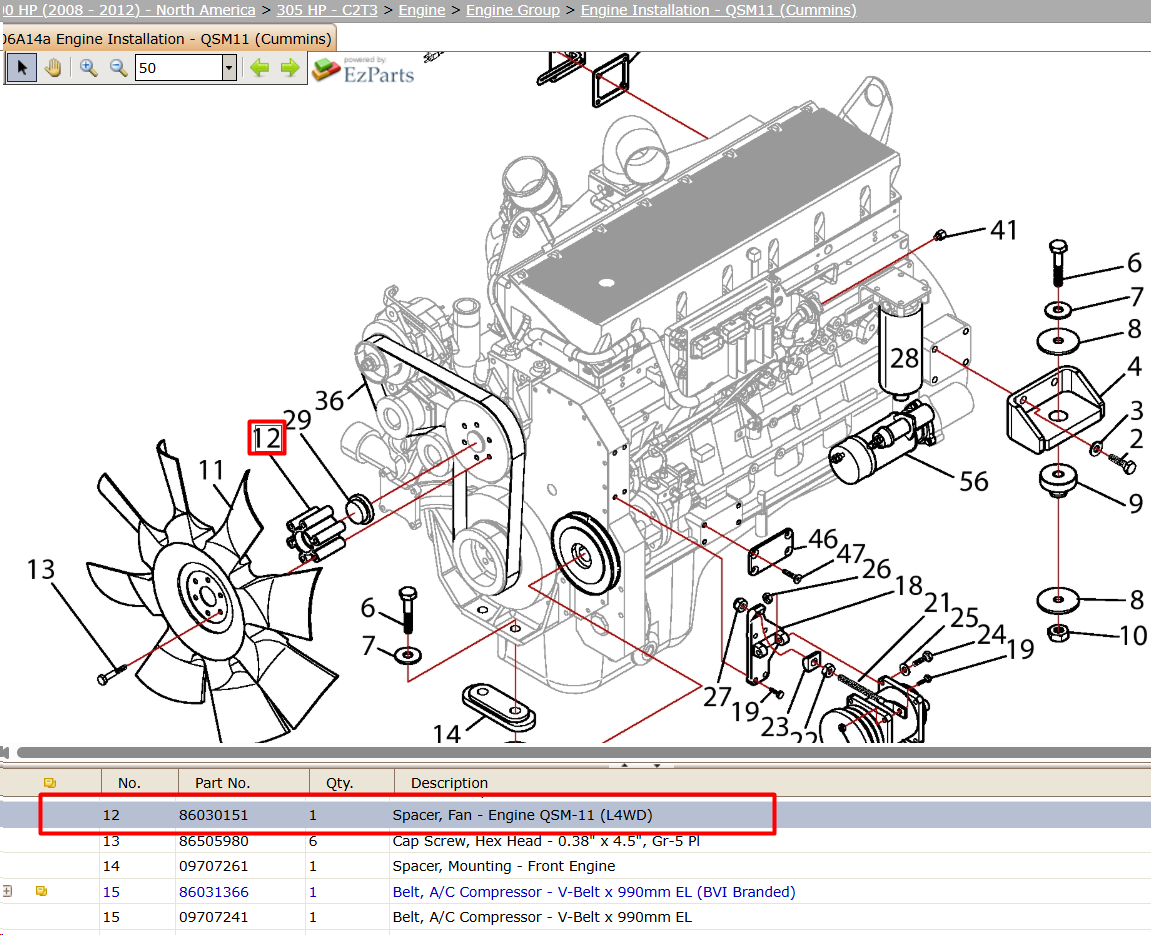Click callout number 12 in diagram
1151x935 pixels.
[266, 438]
